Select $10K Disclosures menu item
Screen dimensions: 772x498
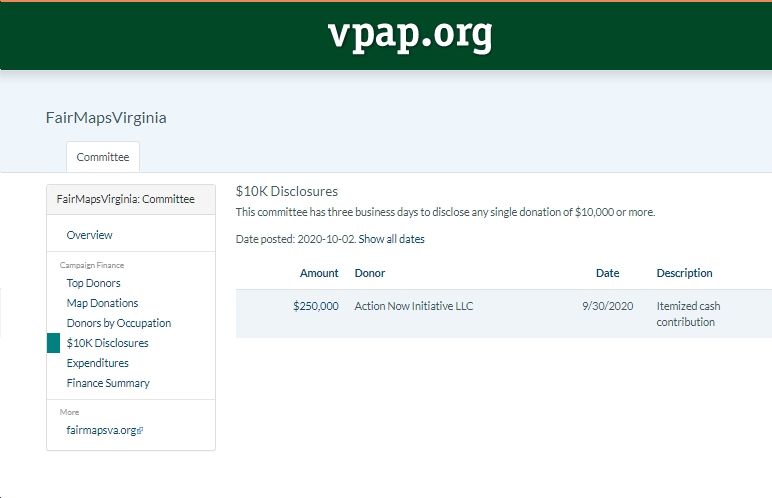click(107, 343)
